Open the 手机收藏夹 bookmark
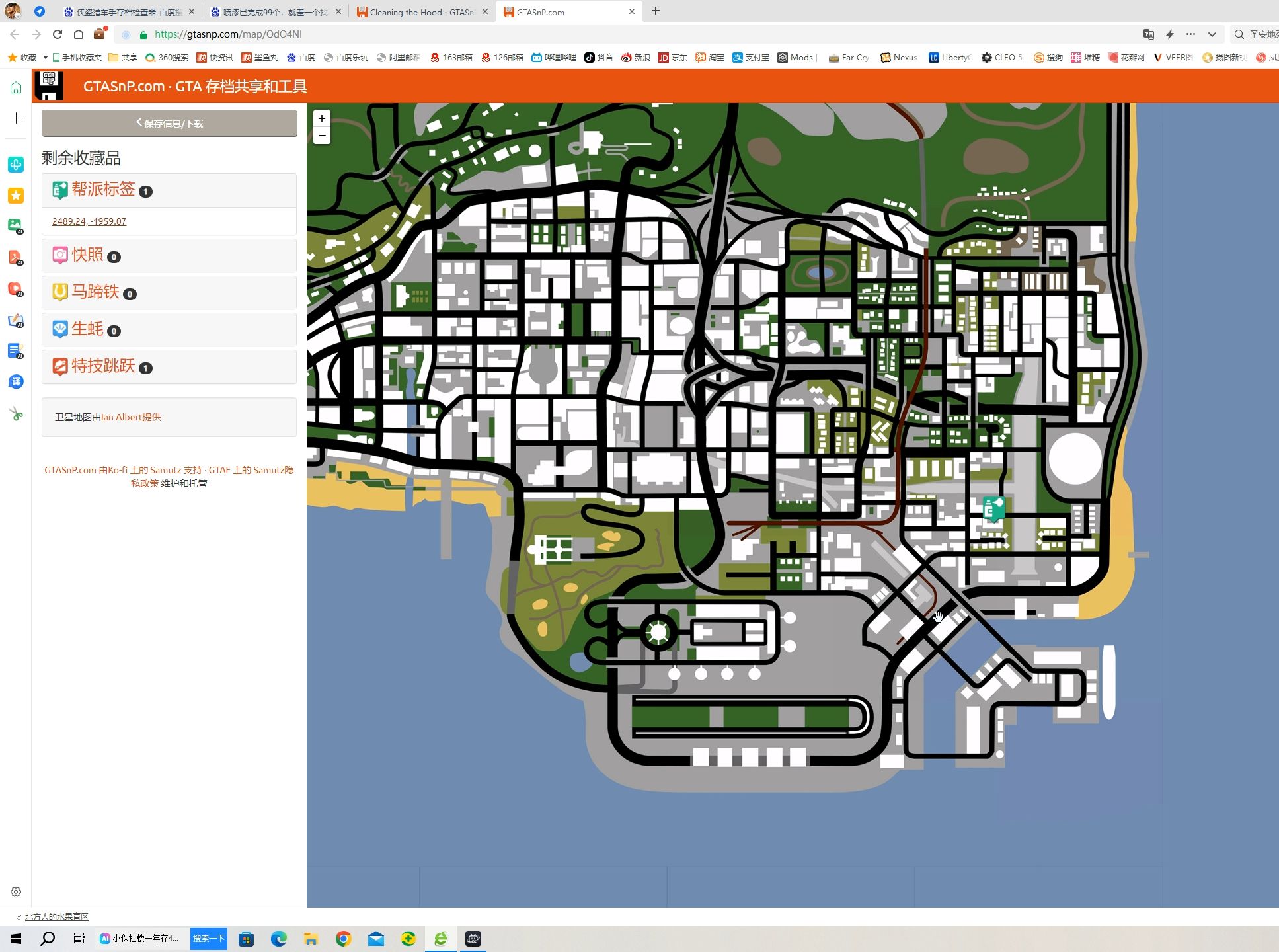This screenshot has height=952, width=1279. (x=77, y=58)
